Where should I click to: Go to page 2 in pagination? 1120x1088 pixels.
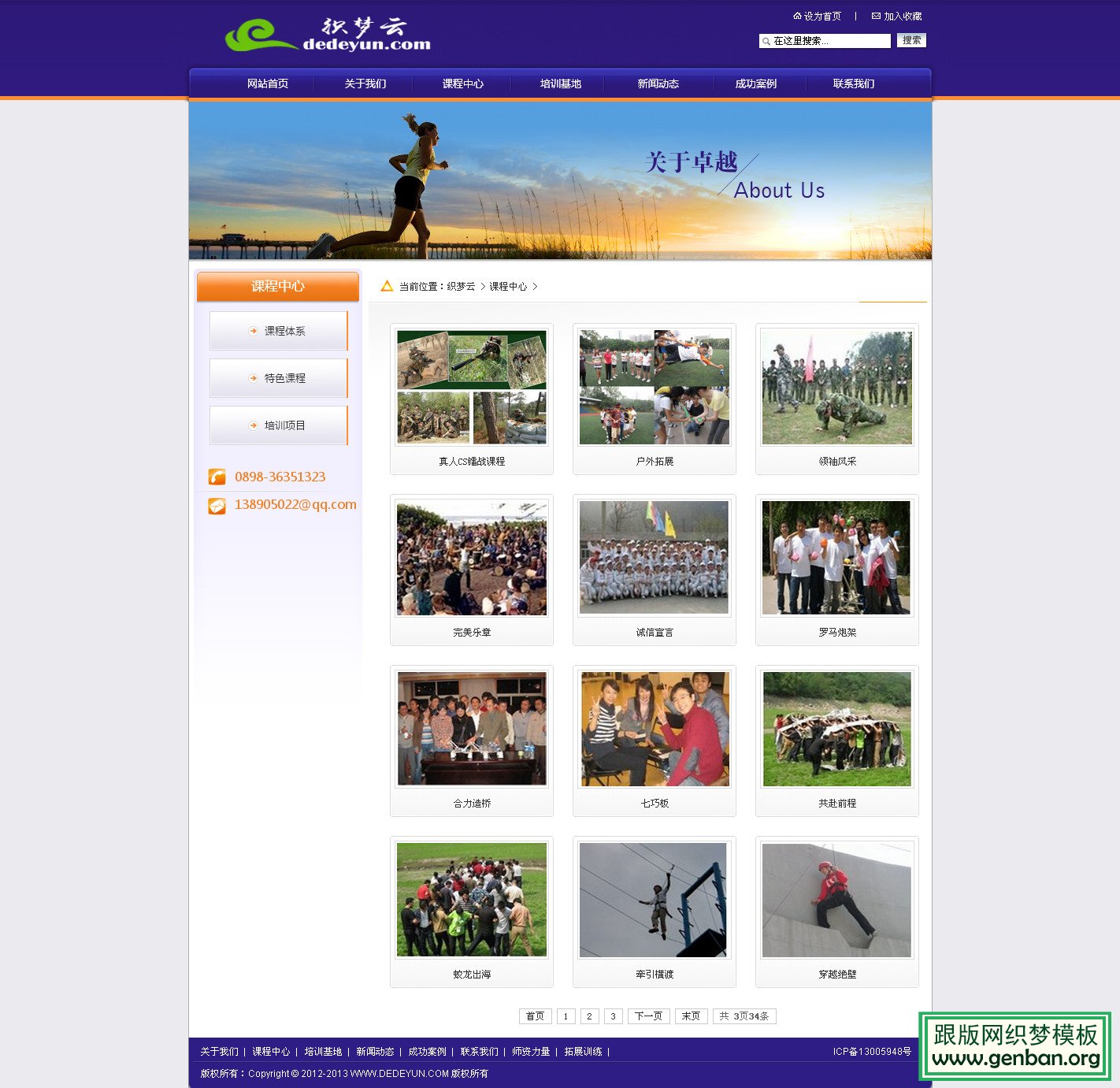point(589,1016)
